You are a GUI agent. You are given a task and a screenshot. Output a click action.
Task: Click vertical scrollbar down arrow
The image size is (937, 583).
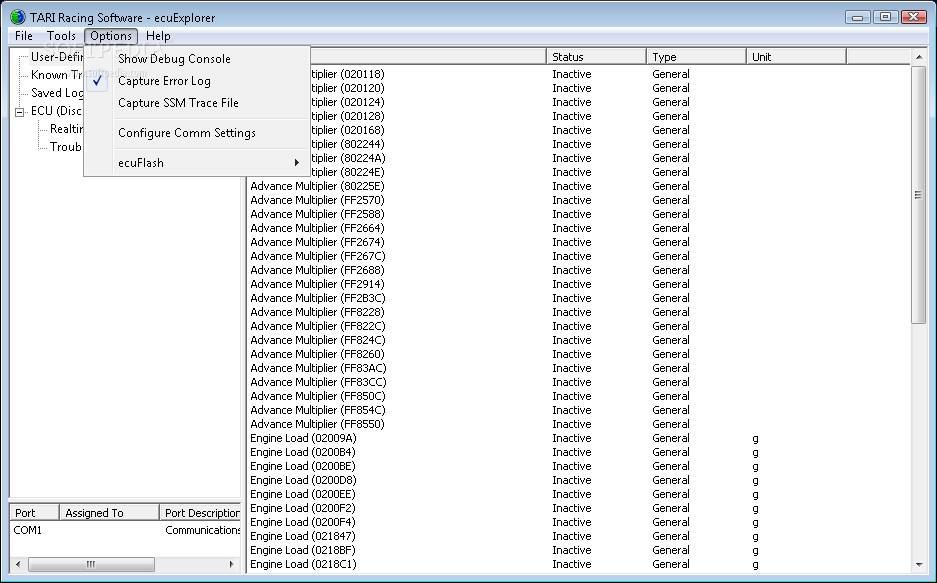(918, 564)
